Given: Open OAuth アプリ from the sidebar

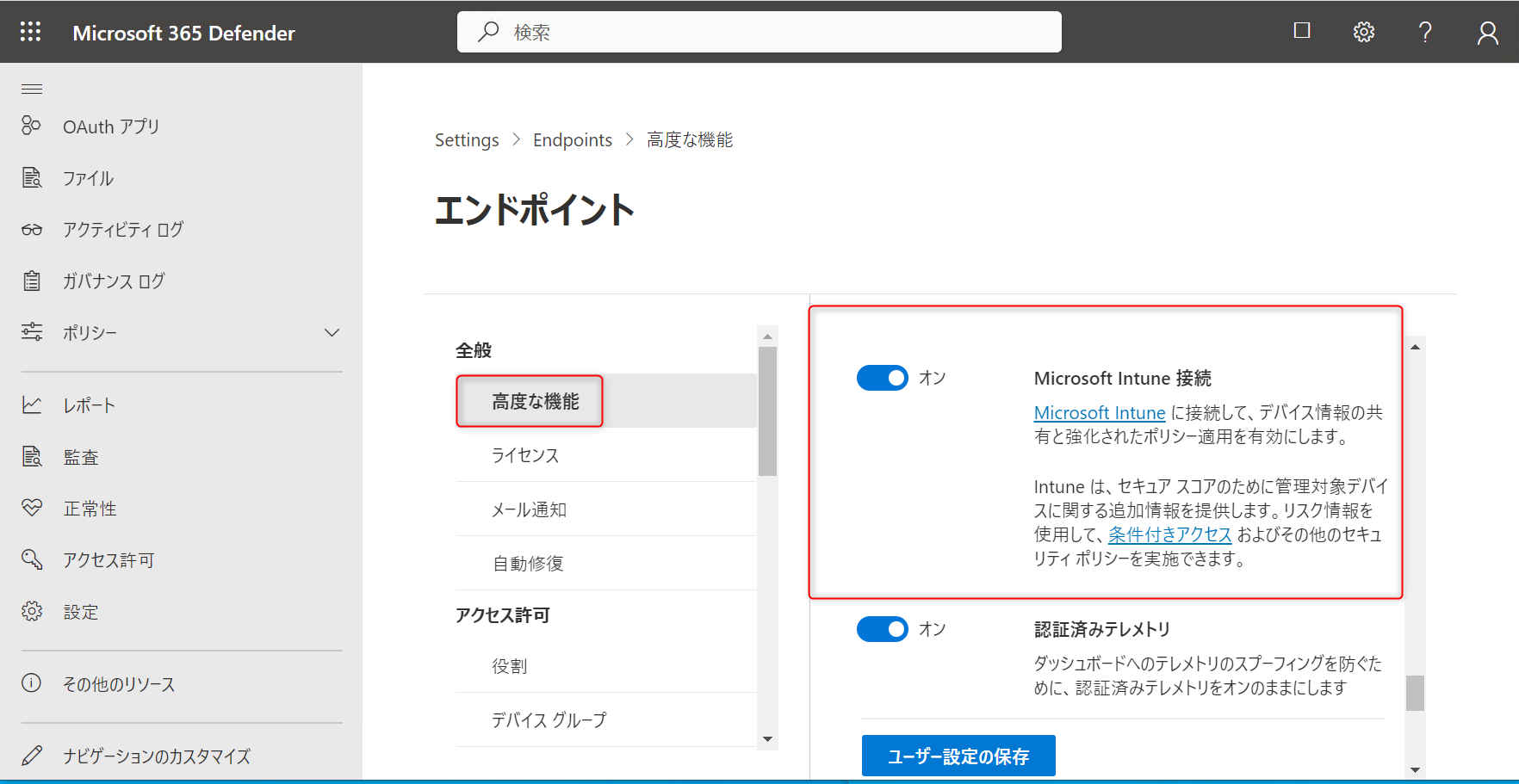Looking at the screenshot, I should point(111,127).
